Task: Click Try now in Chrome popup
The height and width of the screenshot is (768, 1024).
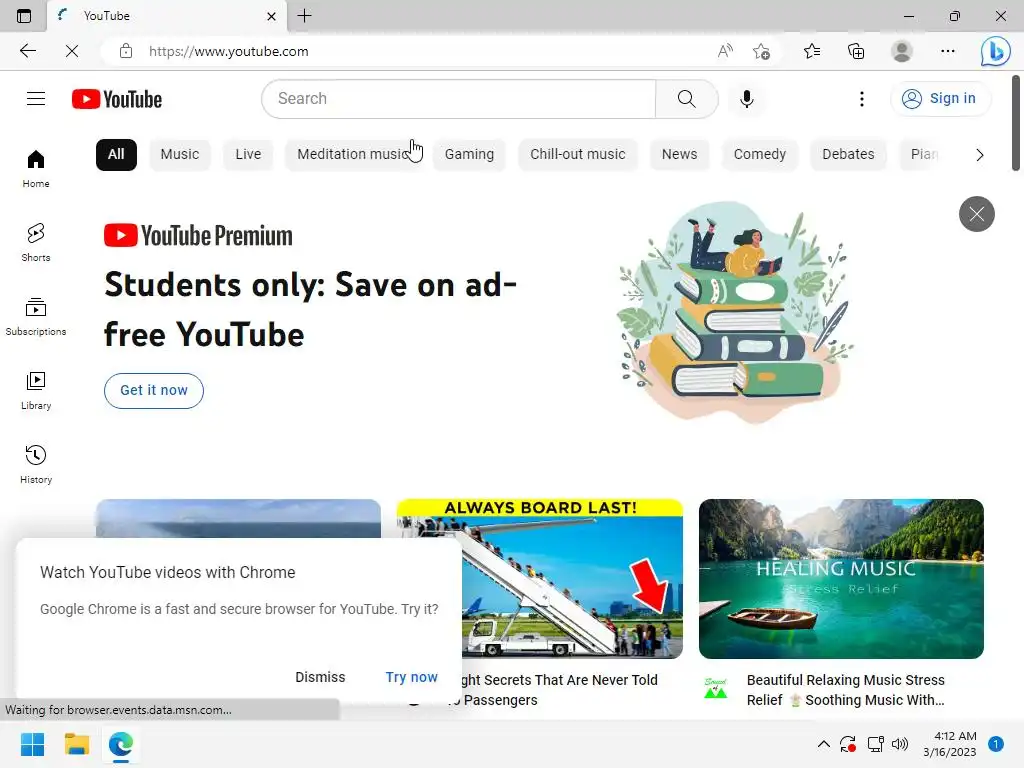Action: click(411, 677)
